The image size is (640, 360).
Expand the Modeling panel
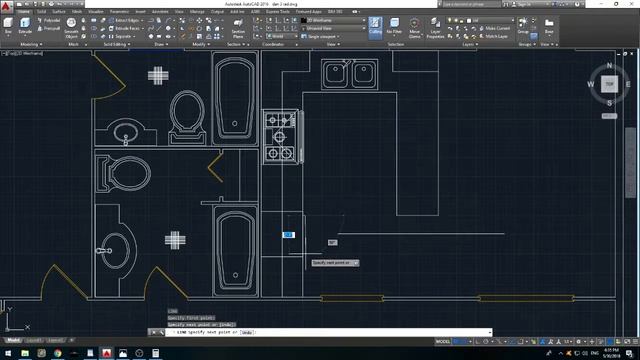coord(31,44)
